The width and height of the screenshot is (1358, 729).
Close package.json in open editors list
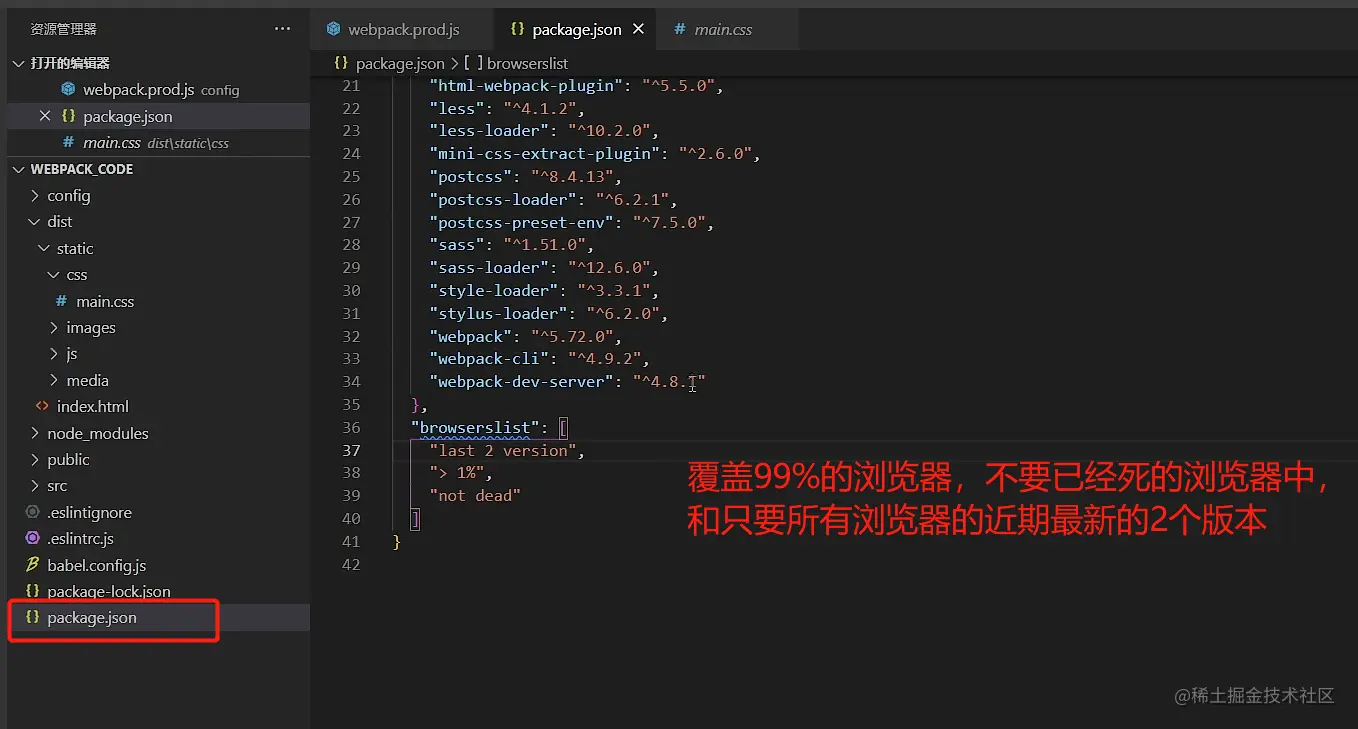44,116
